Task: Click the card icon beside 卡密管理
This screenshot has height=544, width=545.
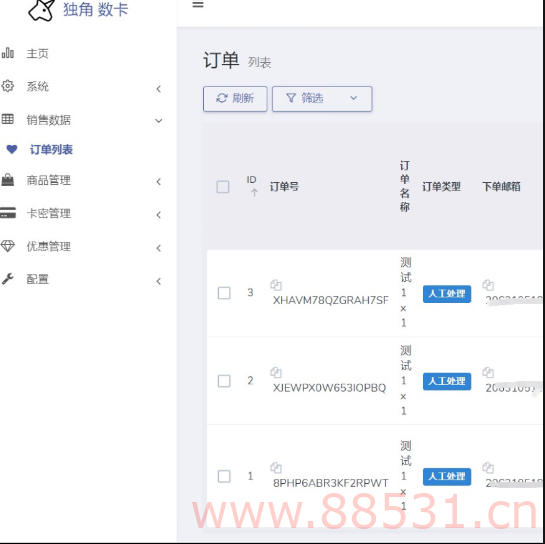Action: (8, 212)
